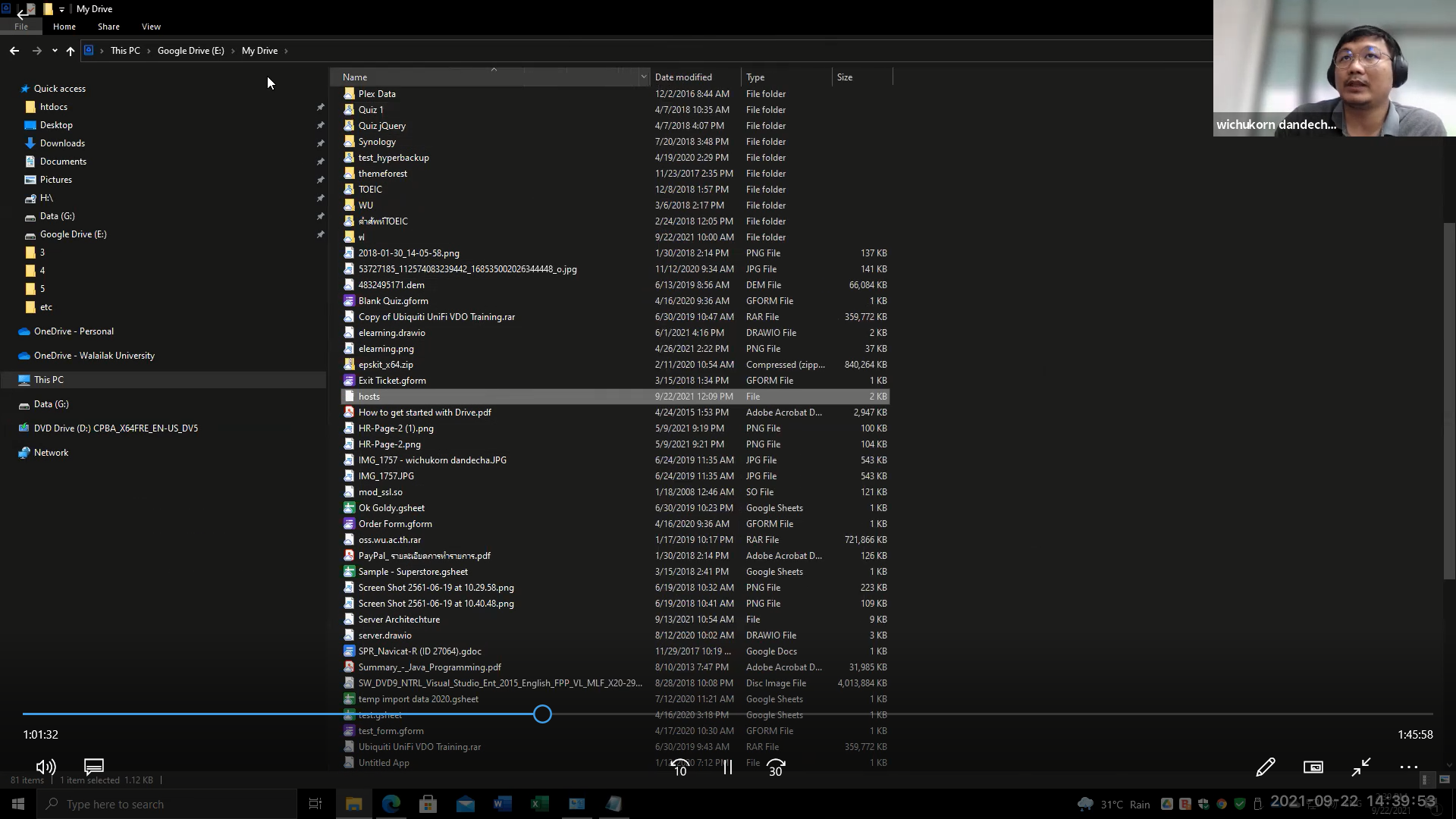
Task: Open the cast to device icon
Action: [1313, 767]
